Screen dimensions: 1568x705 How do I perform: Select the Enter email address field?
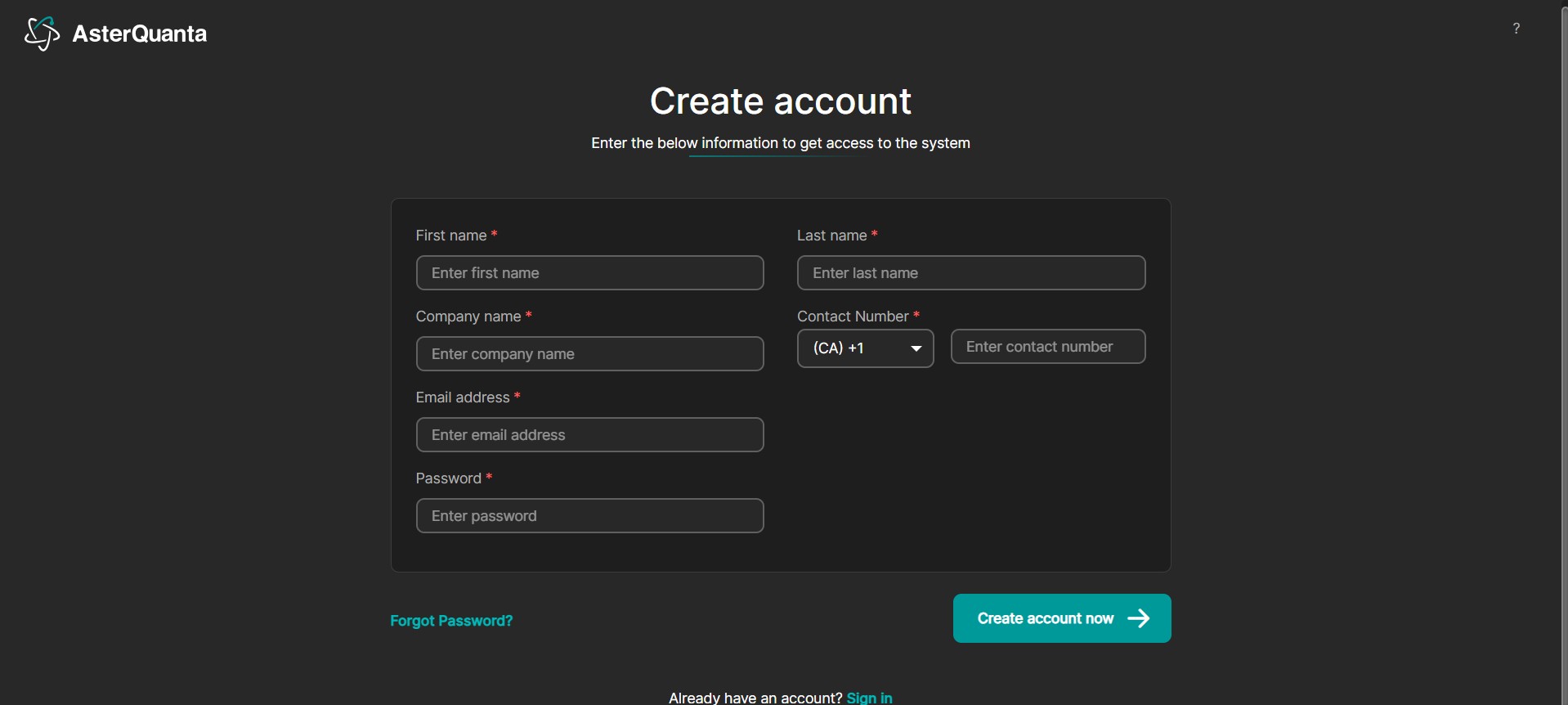tap(589, 435)
